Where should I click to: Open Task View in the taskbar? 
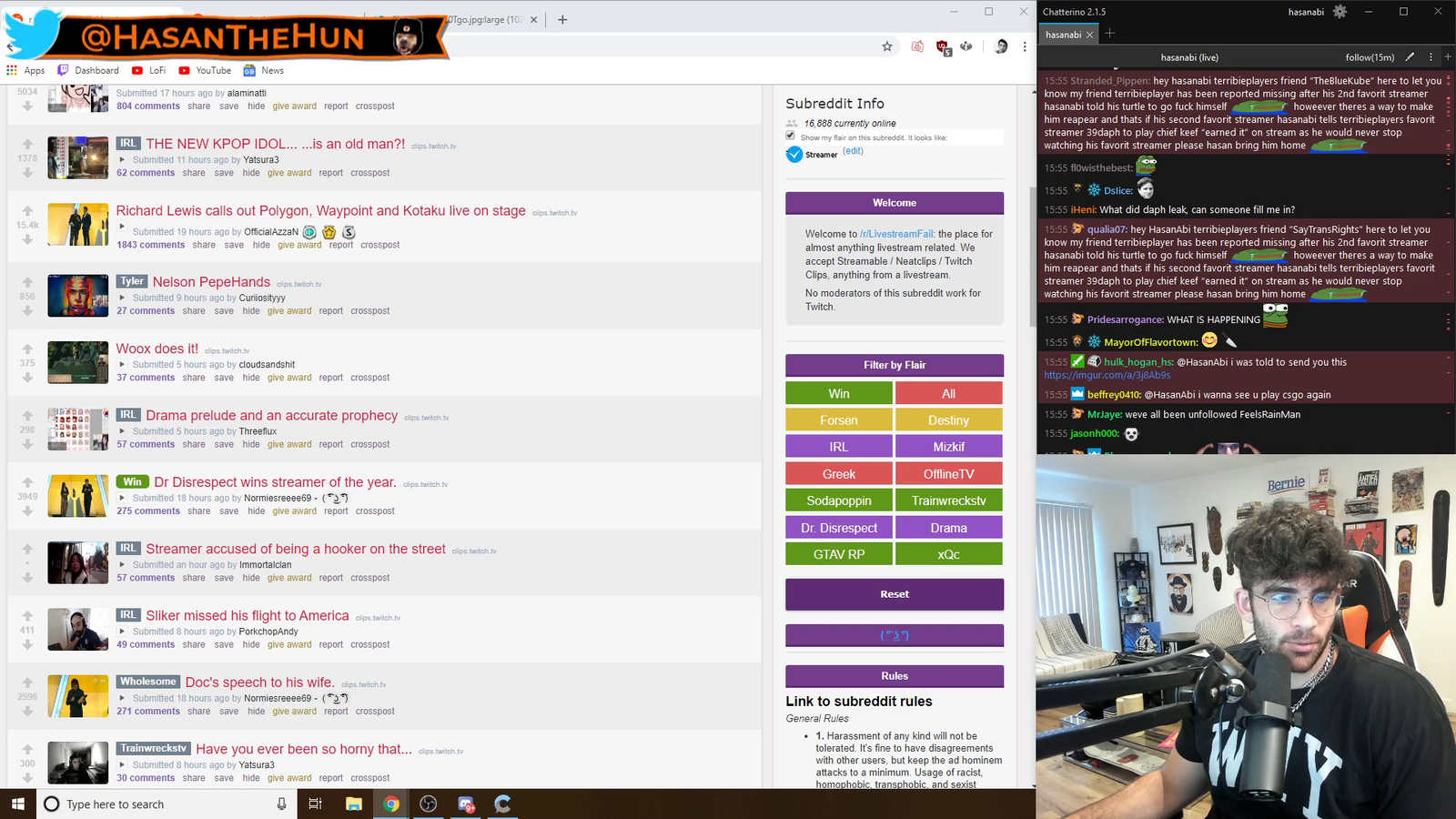pyautogui.click(x=315, y=804)
